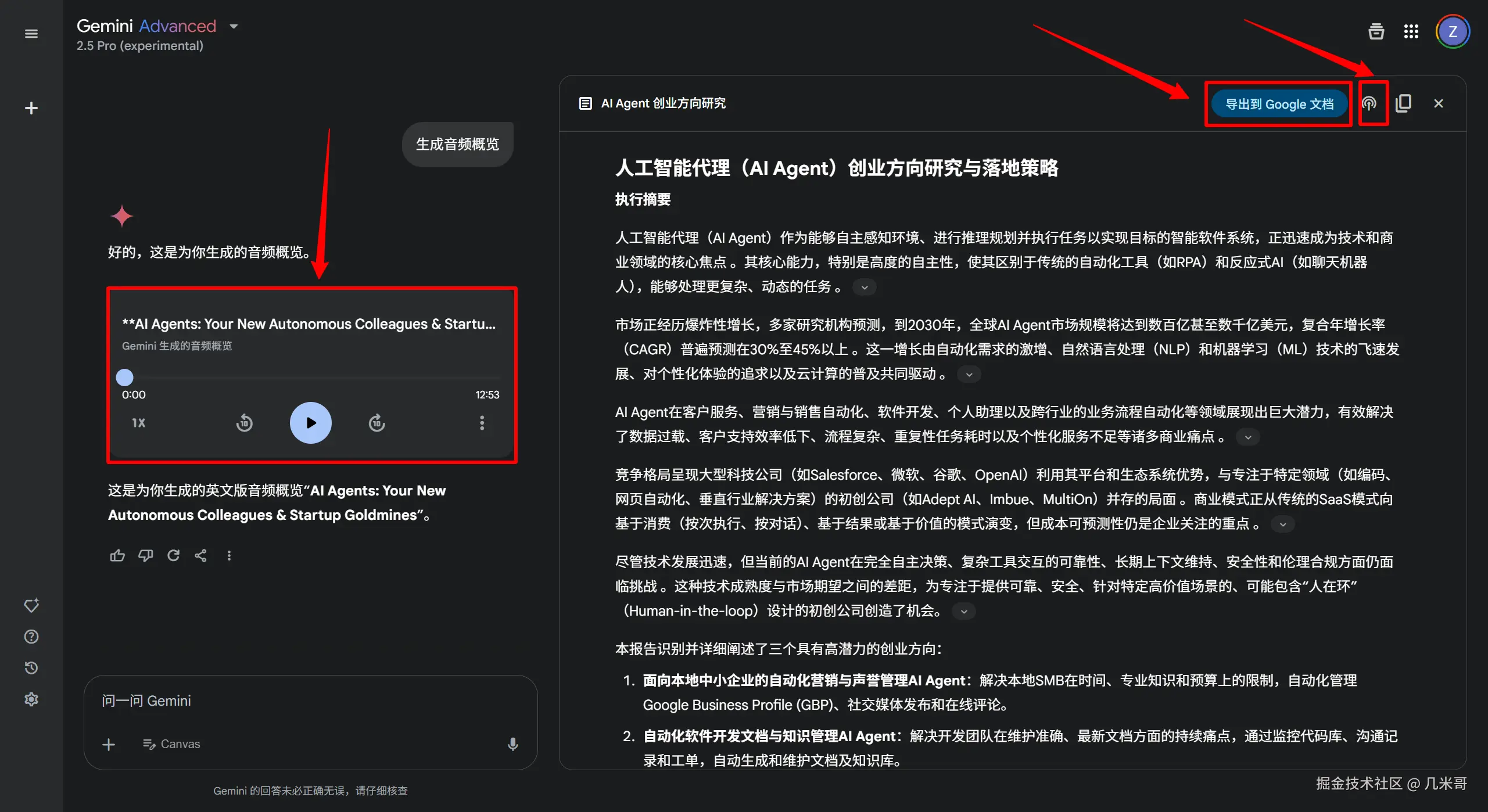This screenshot has height=812, width=1488.
Task: Select the microphone icon in the input bar
Action: tap(512, 744)
